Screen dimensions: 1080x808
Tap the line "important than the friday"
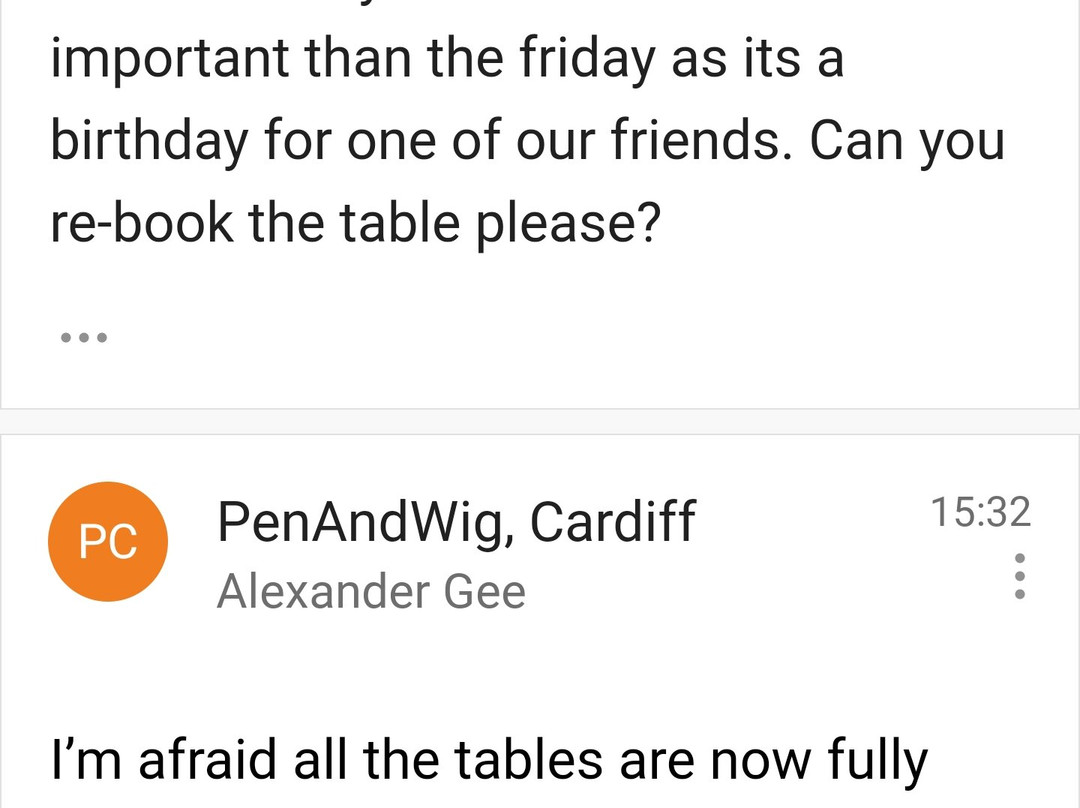pos(448,57)
